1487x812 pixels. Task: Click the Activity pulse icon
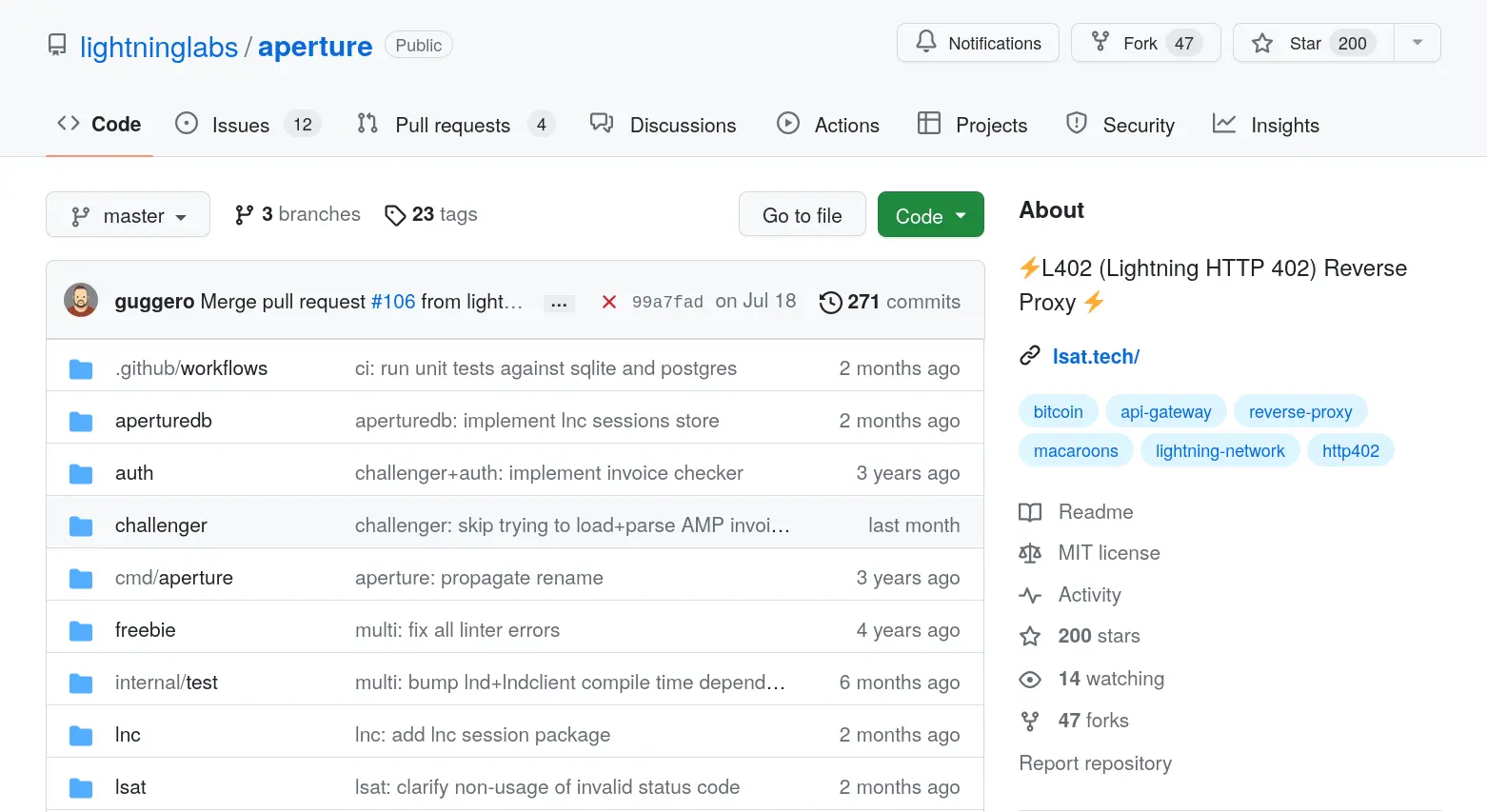click(x=1030, y=595)
